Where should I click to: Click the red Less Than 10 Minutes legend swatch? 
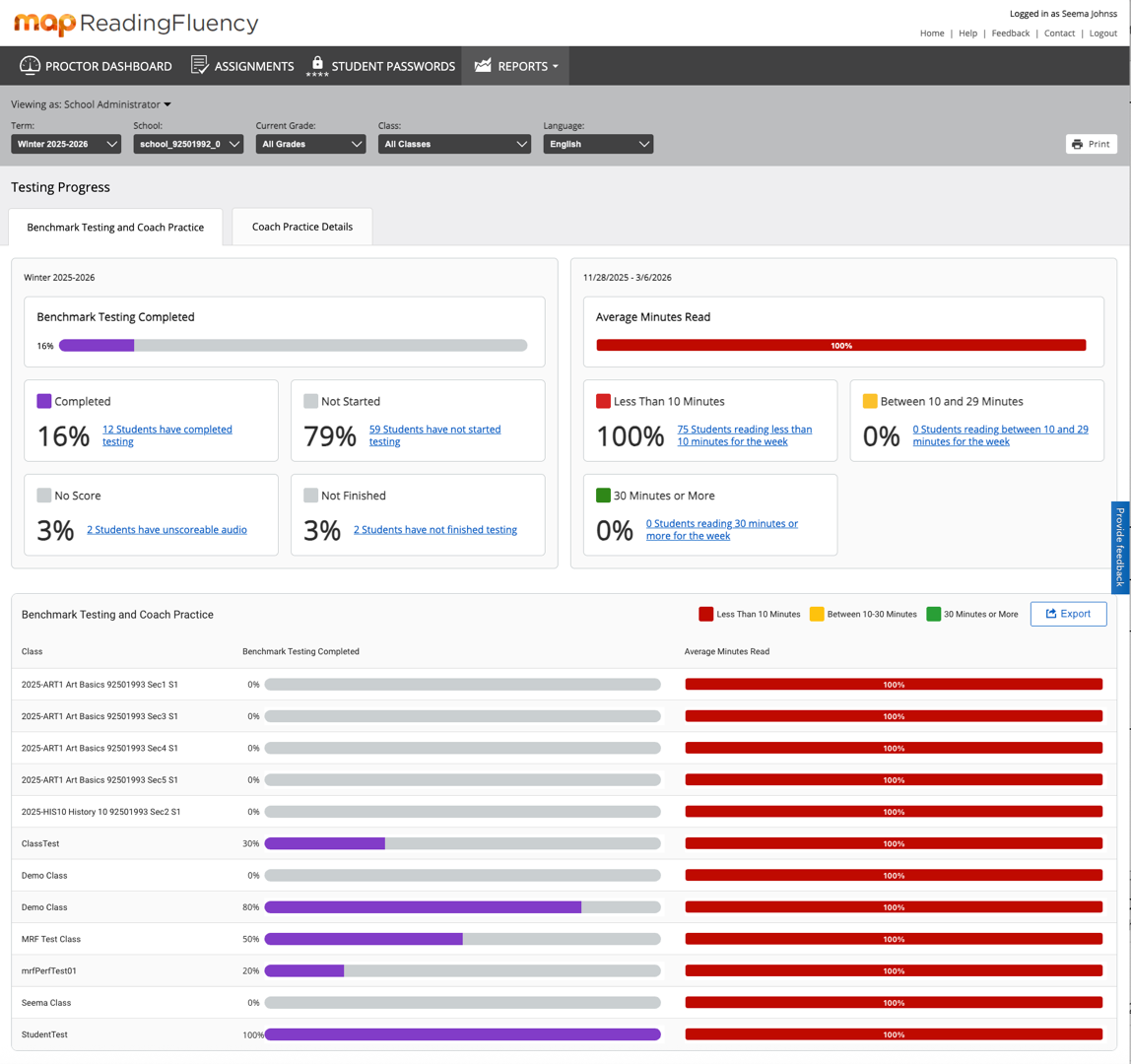[705, 614]
